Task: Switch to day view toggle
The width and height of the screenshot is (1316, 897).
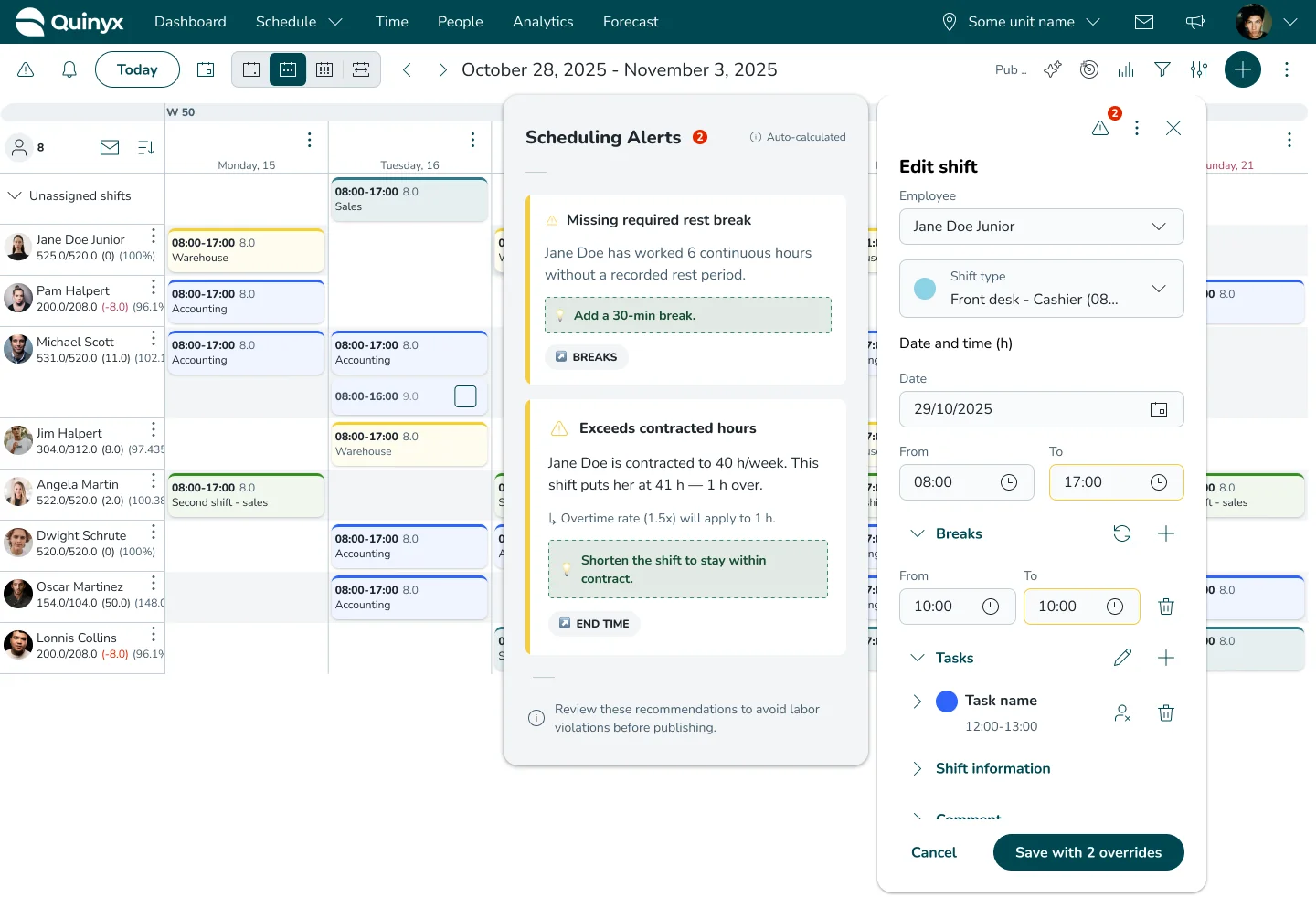Action: [x=251, y=69]
